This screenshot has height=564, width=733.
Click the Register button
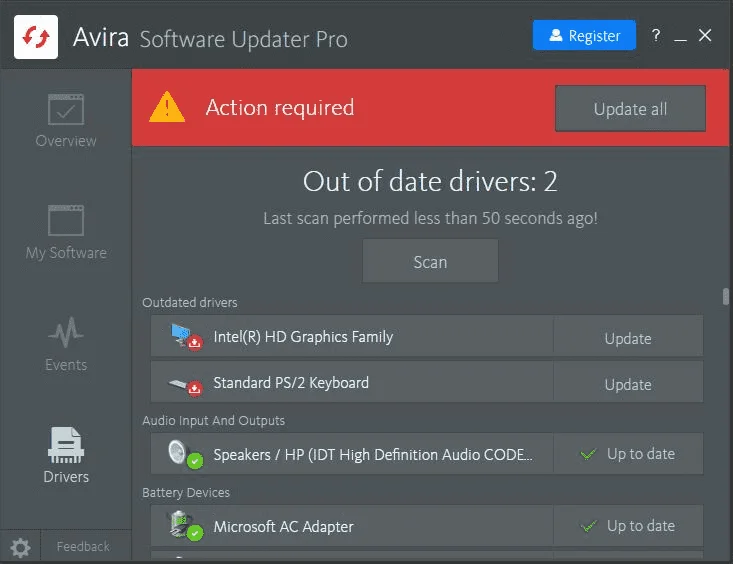[x=584, y=35]
